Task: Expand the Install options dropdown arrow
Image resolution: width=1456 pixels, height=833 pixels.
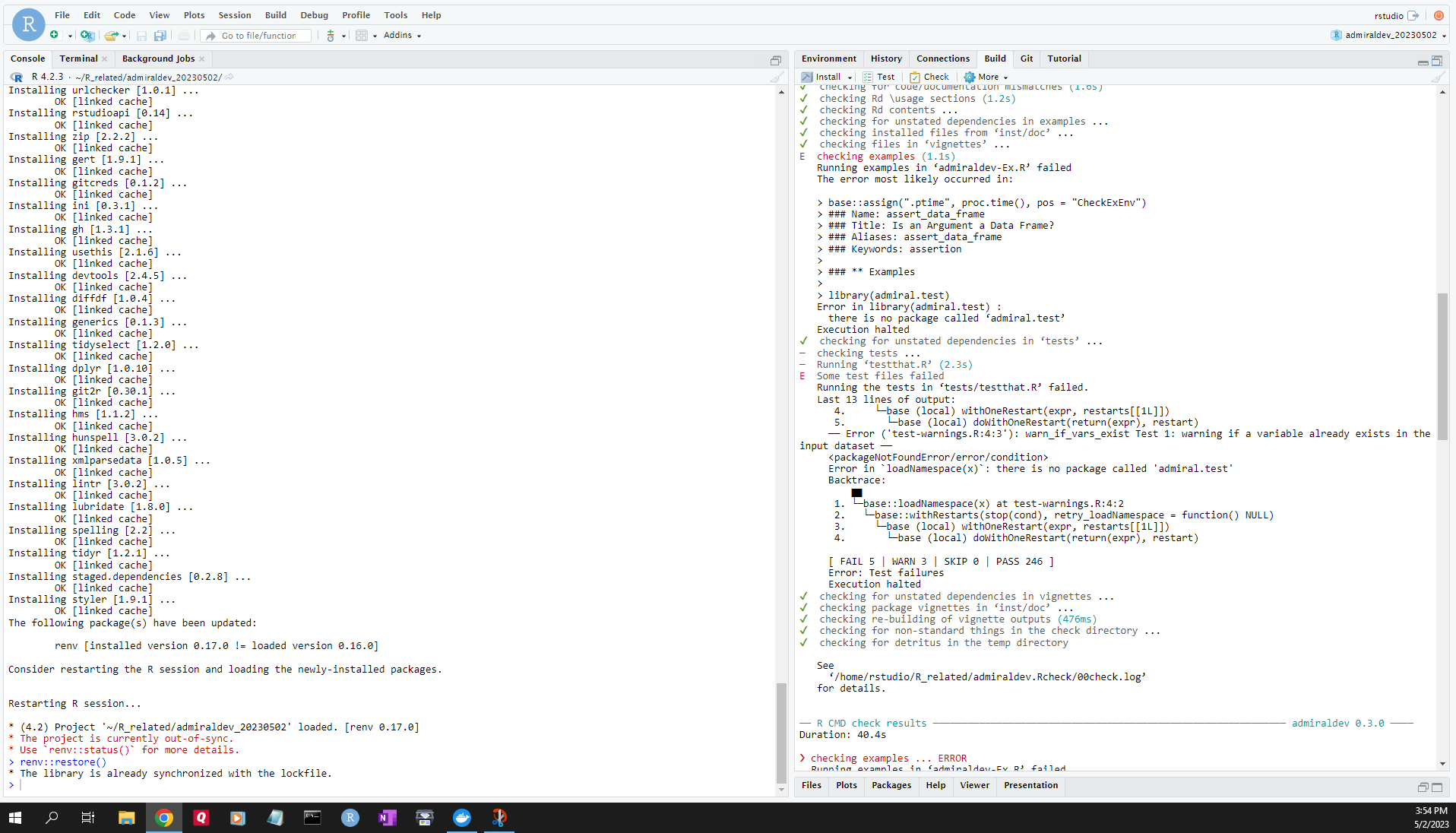Action: click(x=850, y=78)
